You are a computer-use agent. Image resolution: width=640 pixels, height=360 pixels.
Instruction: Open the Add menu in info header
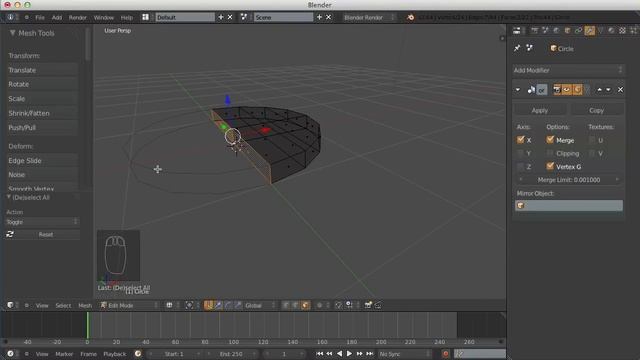[57, 18]
